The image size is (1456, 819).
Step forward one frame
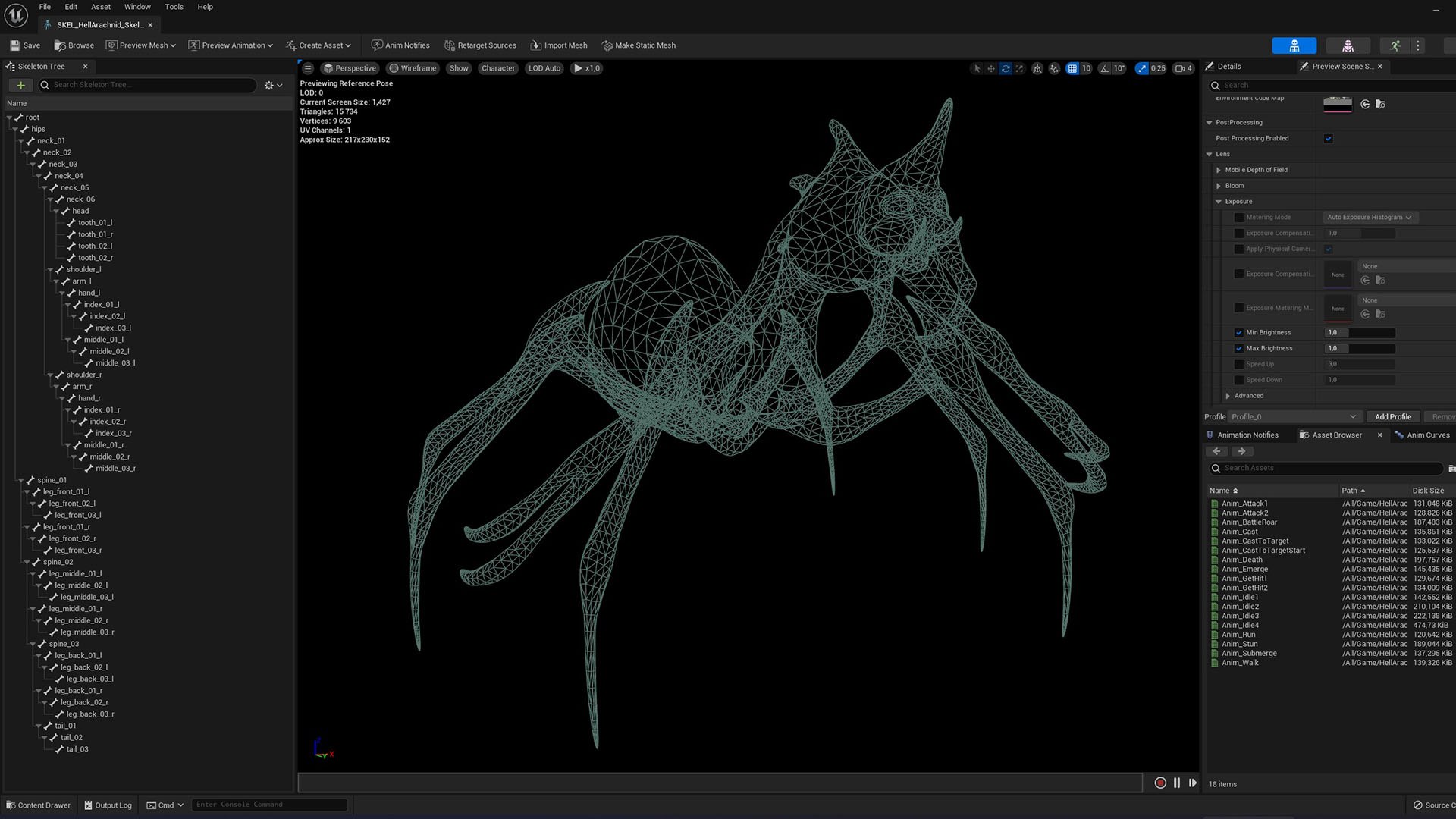(1193, 783)
